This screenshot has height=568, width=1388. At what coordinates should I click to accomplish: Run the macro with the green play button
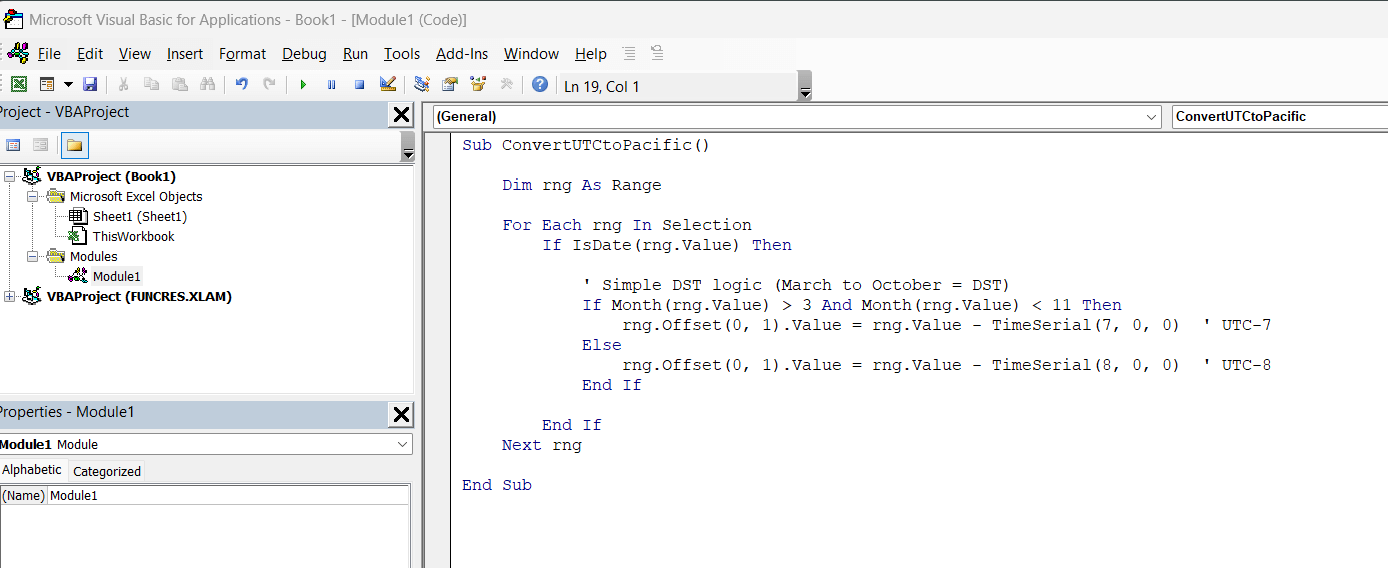pyautogui.click(x=303, y=85)
